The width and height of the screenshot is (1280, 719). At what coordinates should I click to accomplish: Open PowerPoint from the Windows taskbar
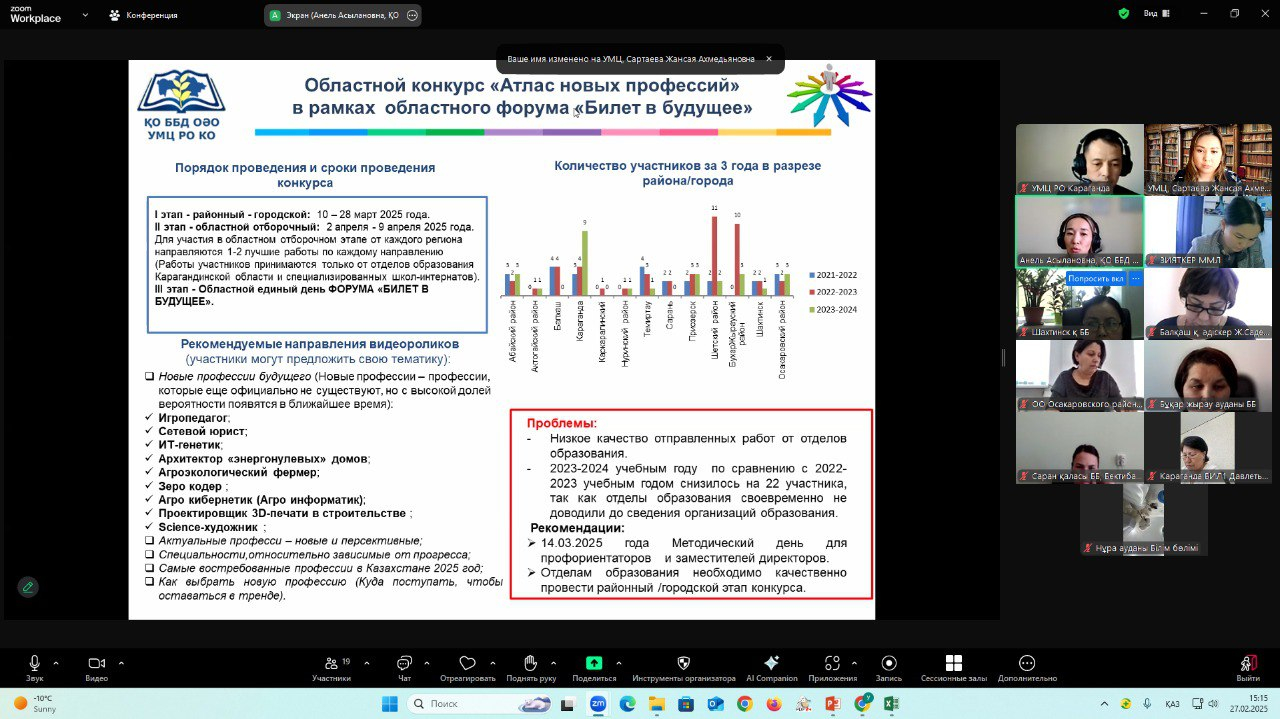(833, 704)
